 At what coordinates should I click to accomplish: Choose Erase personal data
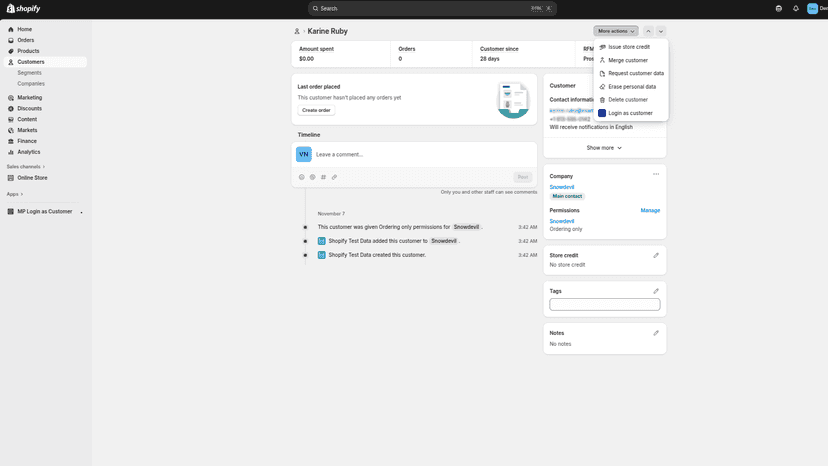(631, 87)
